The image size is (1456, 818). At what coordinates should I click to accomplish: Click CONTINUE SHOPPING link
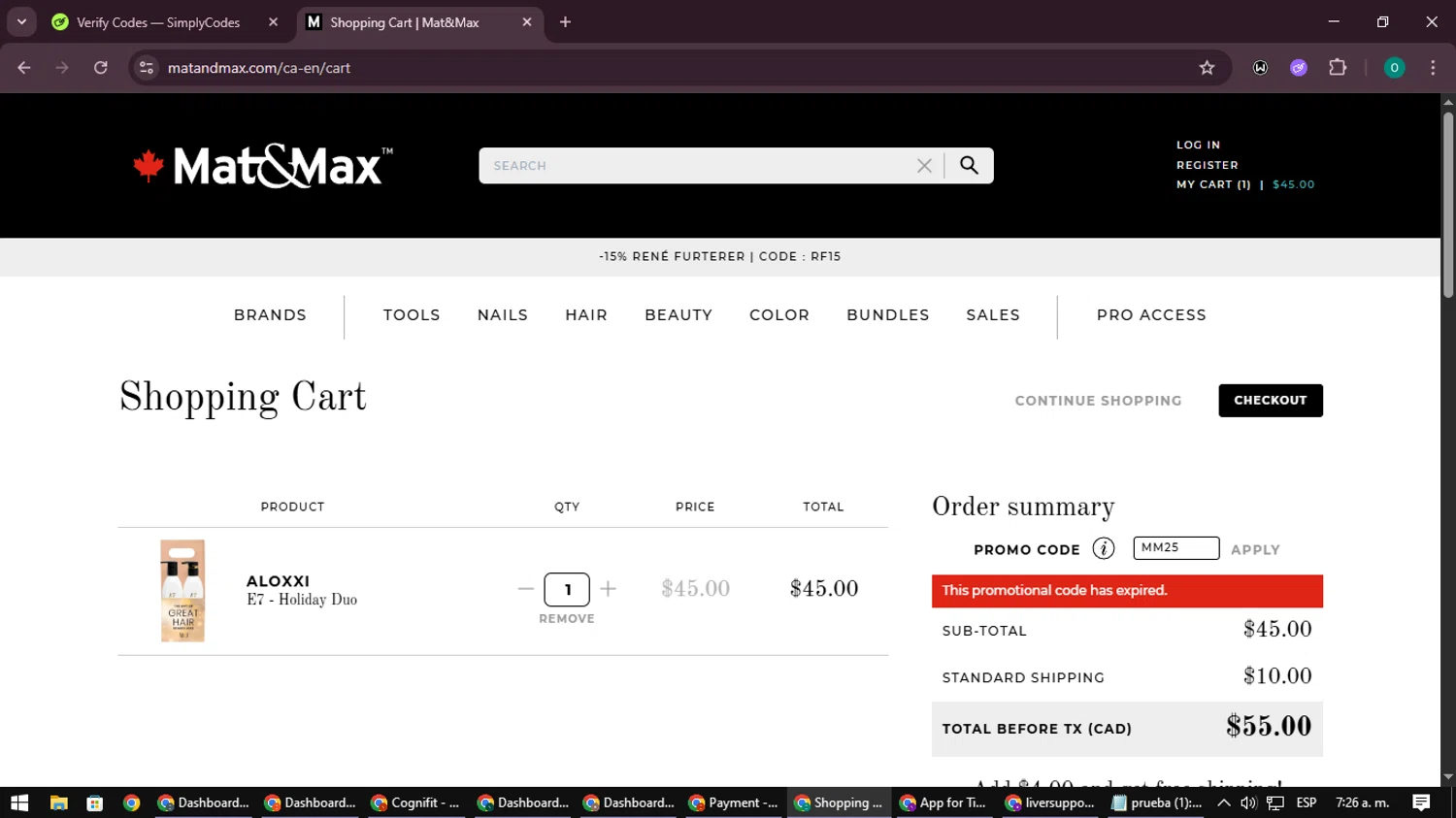coord(1099,401)
